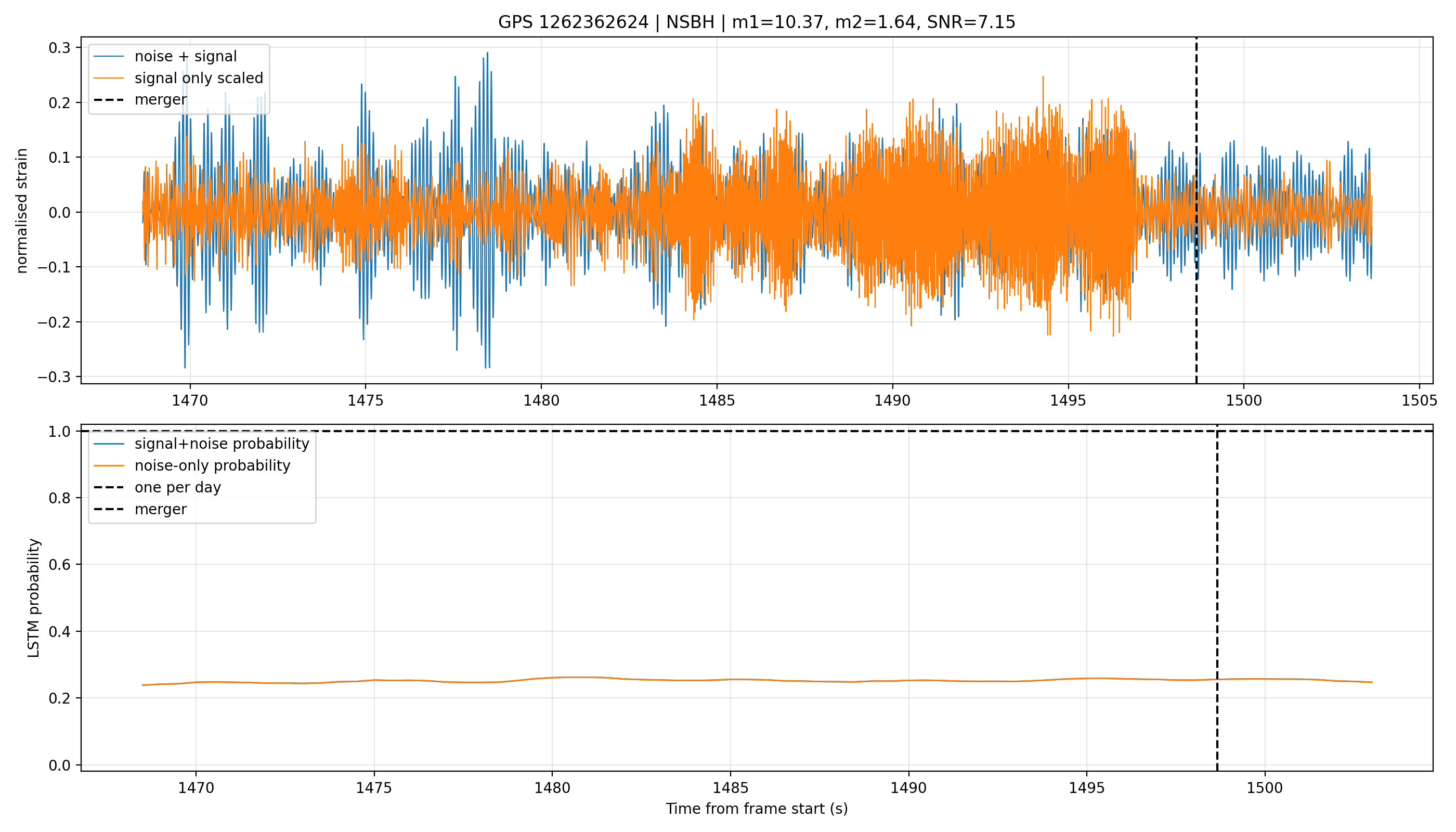Click the 1505 tick label on top plot
Viewport: 1456px width, 832px height.
1420,400
